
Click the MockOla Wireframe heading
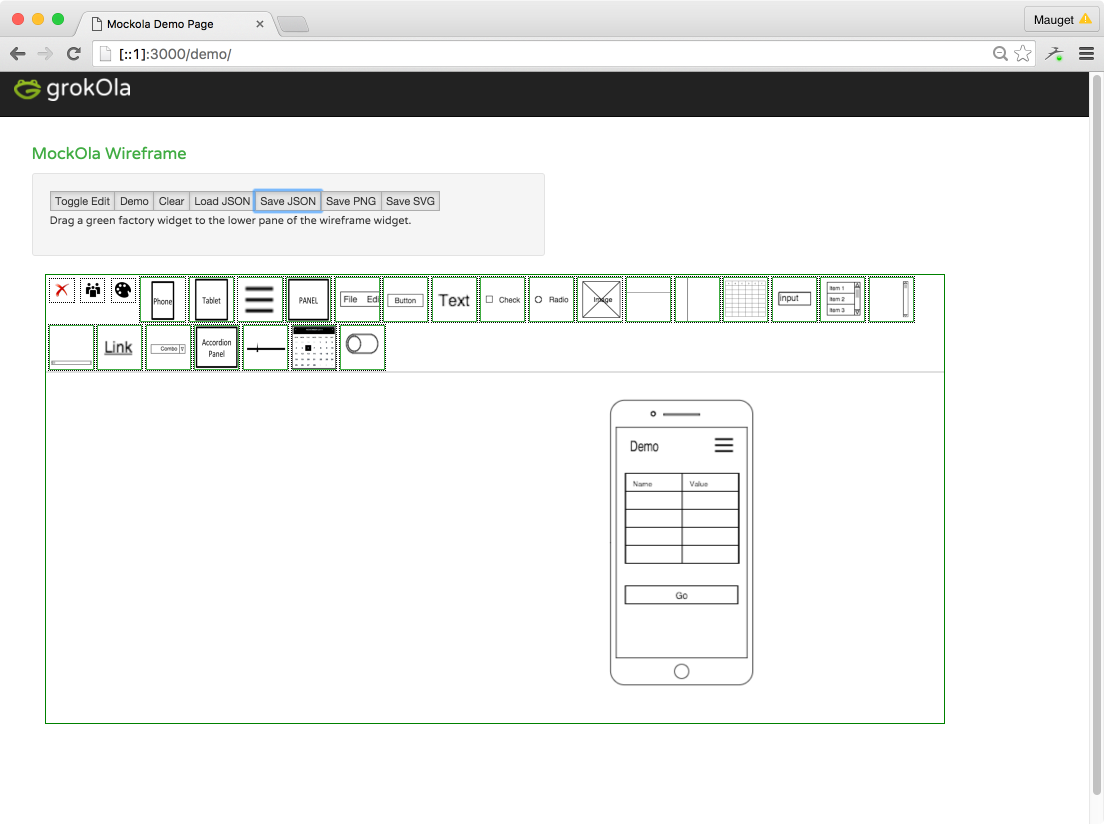point(109,154)
